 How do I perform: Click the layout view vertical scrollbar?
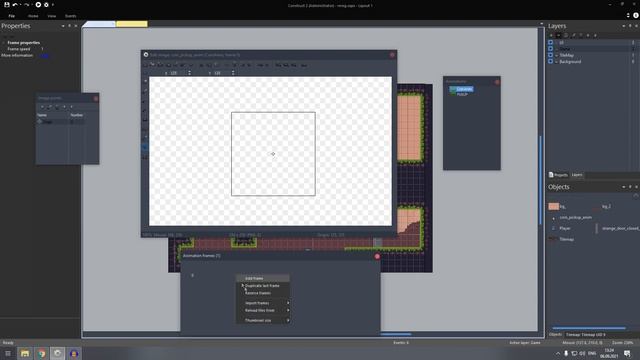point(541,180)
